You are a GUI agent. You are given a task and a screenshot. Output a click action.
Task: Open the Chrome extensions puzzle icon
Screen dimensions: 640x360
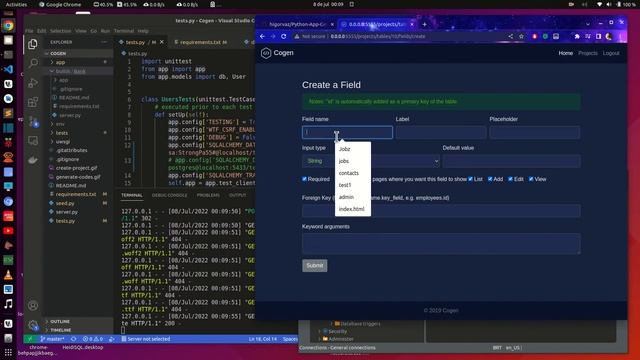(x=577, y=36)
